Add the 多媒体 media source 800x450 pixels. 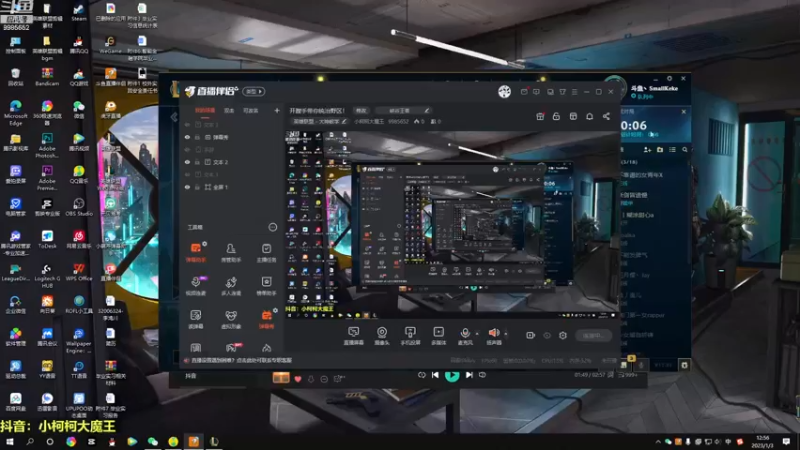coord(438,336)
